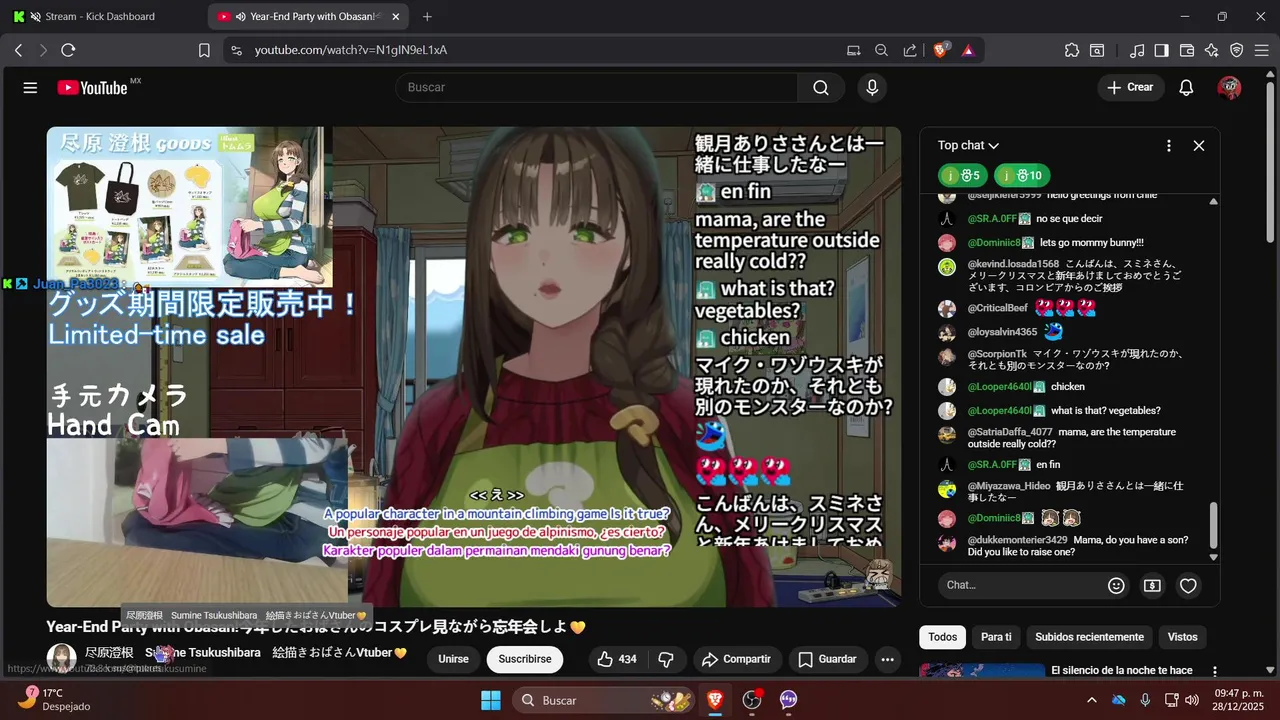
Task: Start voice search with microphone icon
Action: coord(872,88)
